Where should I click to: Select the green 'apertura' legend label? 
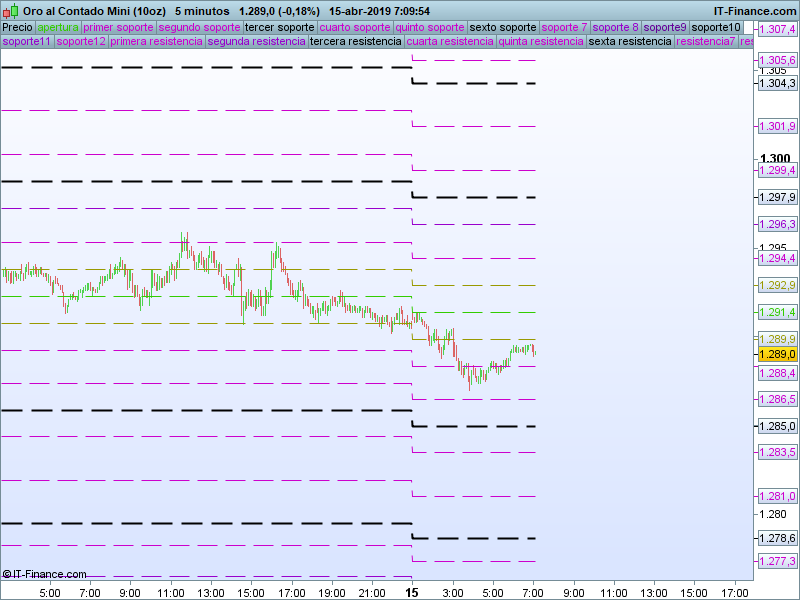(x=57, y=27)
